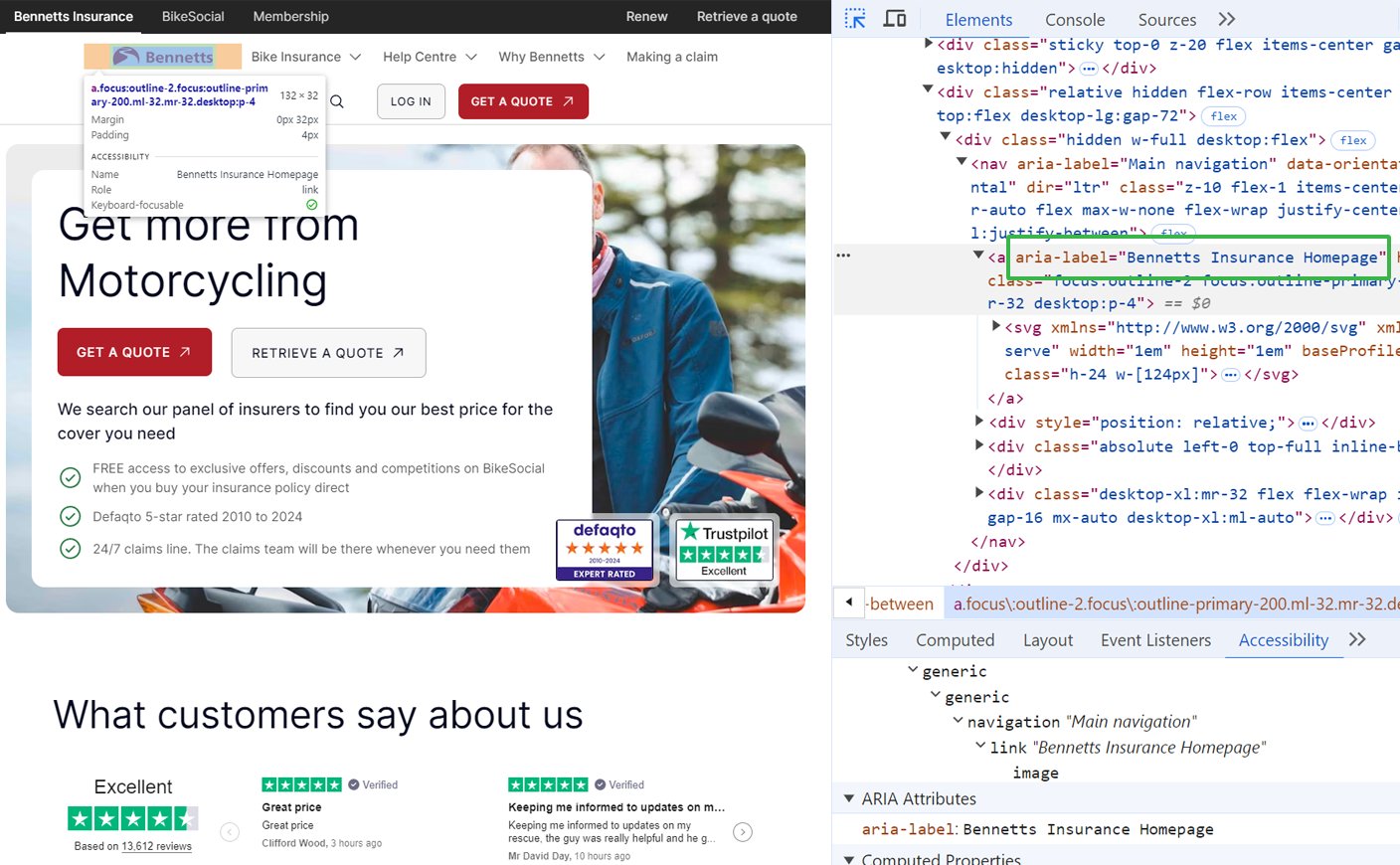Click the next review arrow in Trustpilot carousel
The height and width of the screenshot is (865, 1400).
[x=743, y=832]
